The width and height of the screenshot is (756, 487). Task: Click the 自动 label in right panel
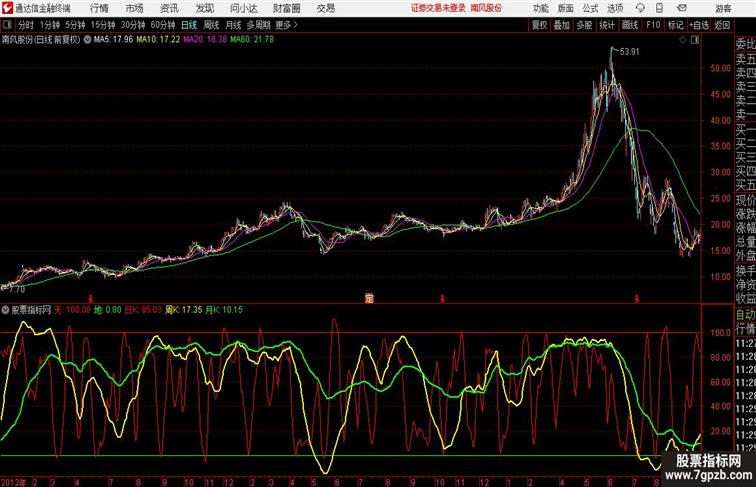pyautogui.click(x=745, y=314)
